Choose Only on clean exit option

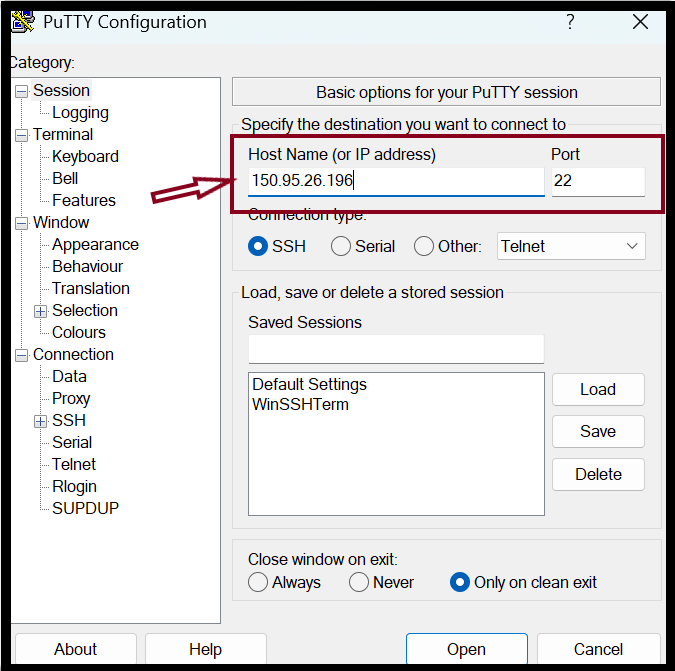459,582
